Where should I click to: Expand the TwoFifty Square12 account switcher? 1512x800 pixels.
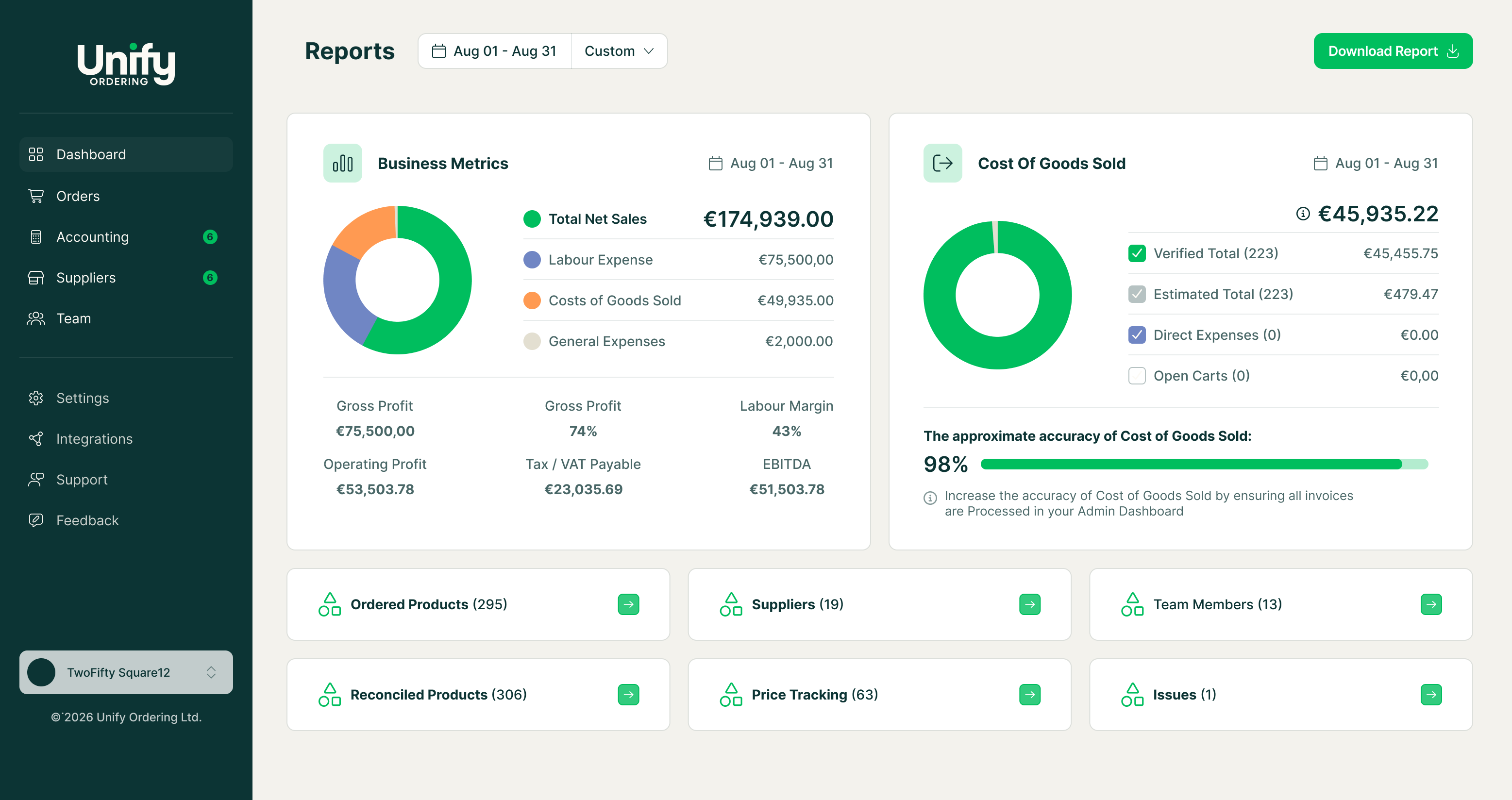click(126, 672)
